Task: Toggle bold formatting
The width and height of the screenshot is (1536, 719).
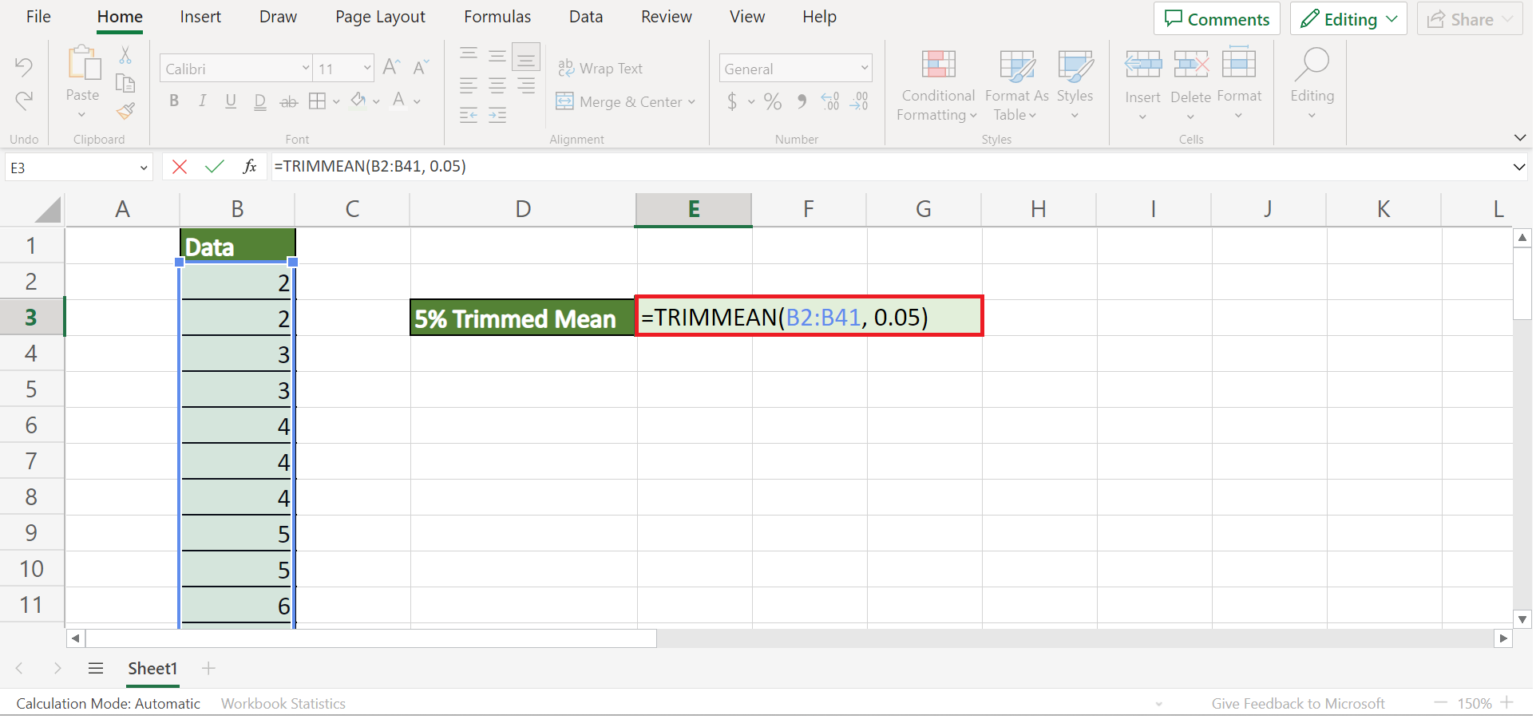Action: 174,100
